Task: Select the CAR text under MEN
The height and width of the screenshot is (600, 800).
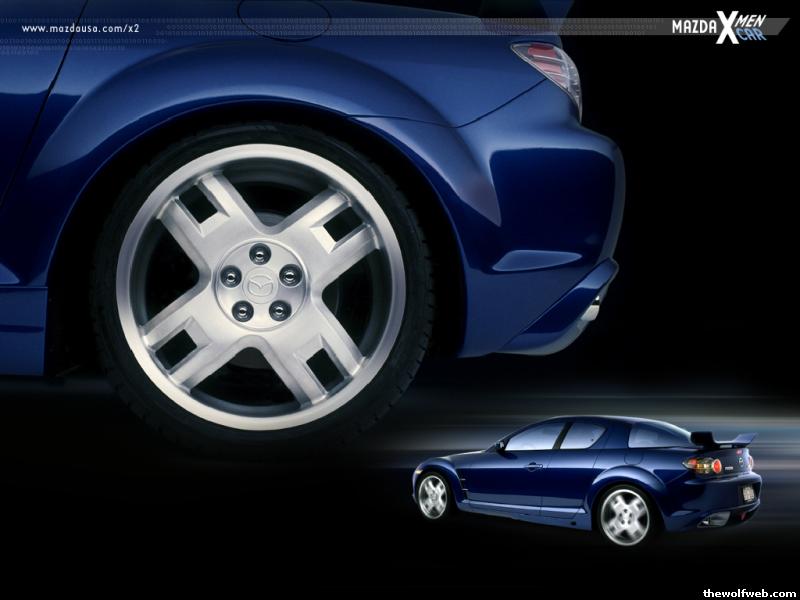Action: click(748, 36)
